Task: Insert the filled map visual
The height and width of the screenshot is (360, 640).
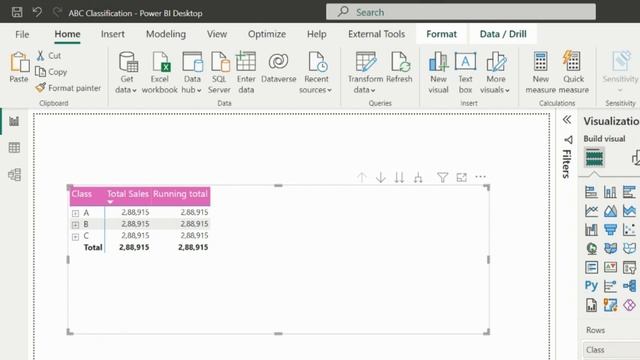Action: [610, 248]
